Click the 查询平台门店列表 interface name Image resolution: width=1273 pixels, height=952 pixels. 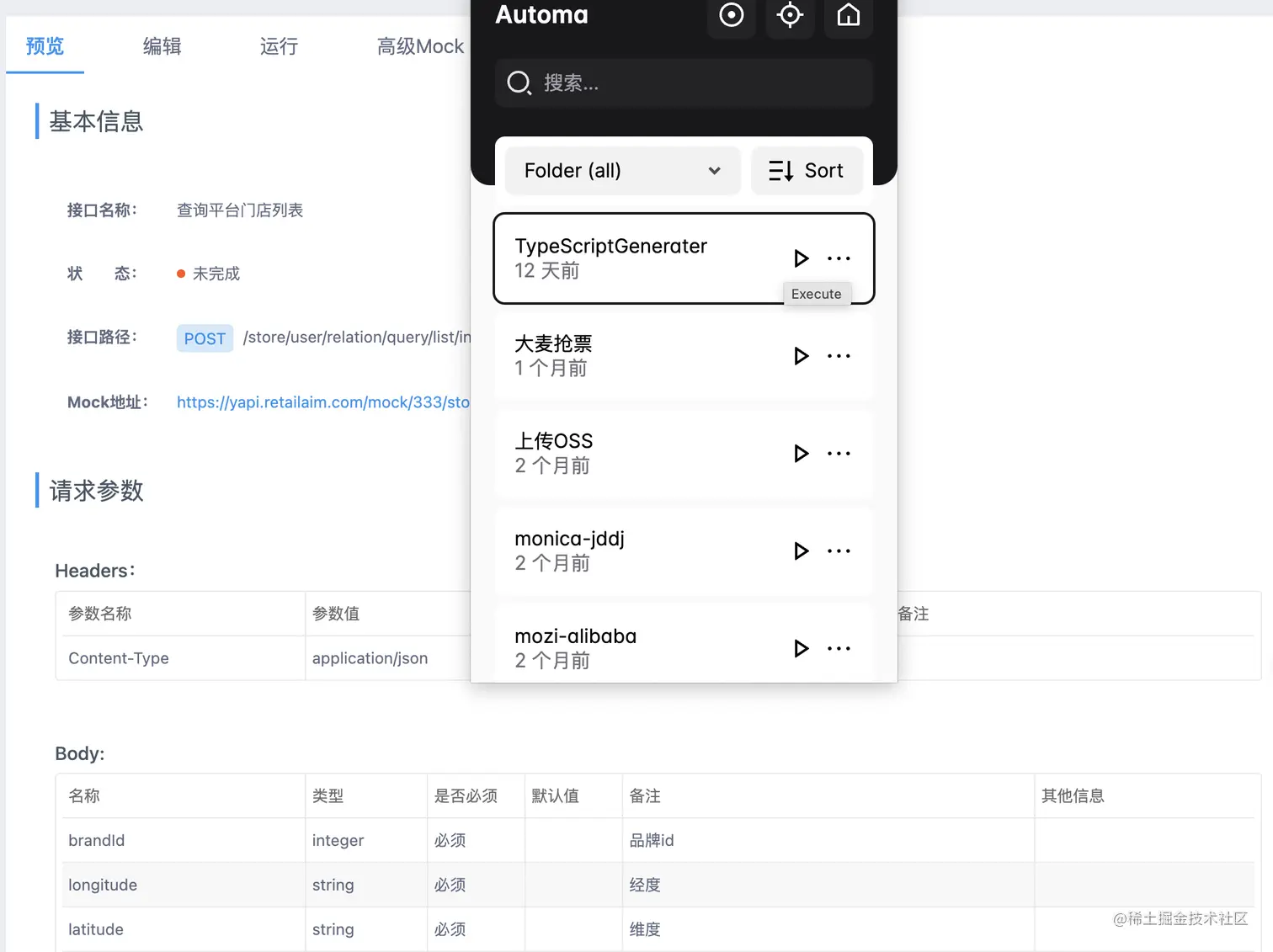coord(240,210)
